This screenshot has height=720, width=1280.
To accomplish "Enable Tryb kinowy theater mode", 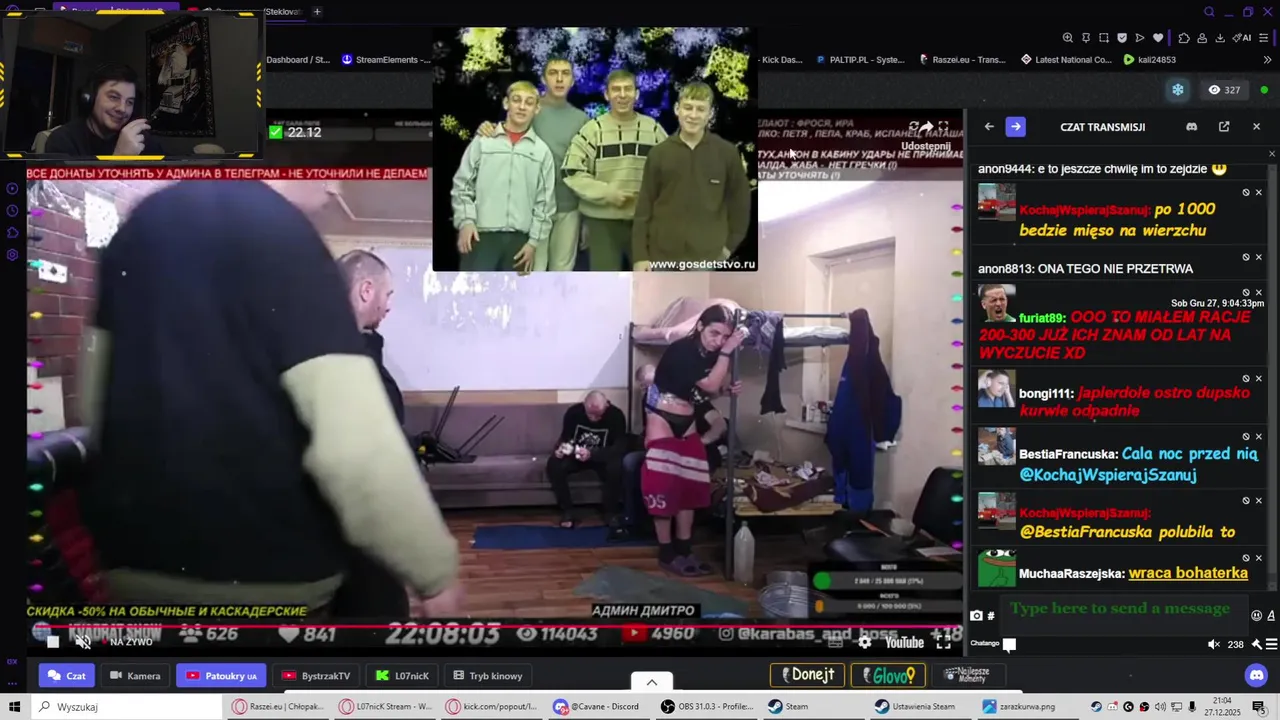I will coord(488,676).
